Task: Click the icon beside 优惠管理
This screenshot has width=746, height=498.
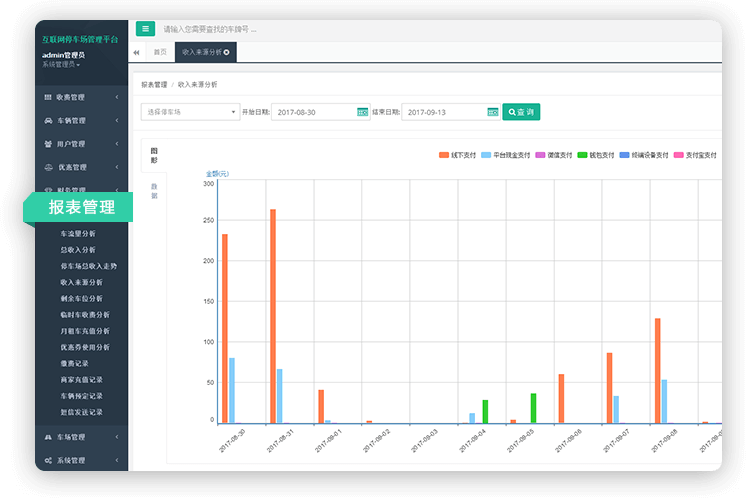Action: tap(48, 167)
